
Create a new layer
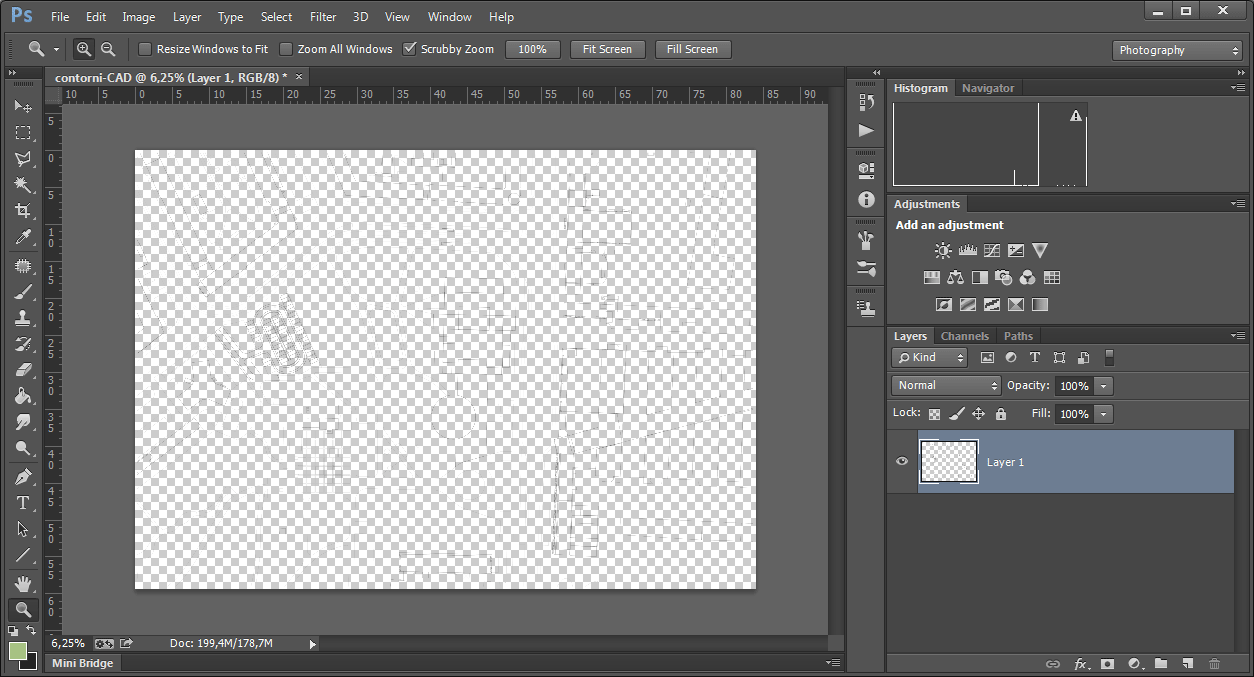click(1187, 663)
